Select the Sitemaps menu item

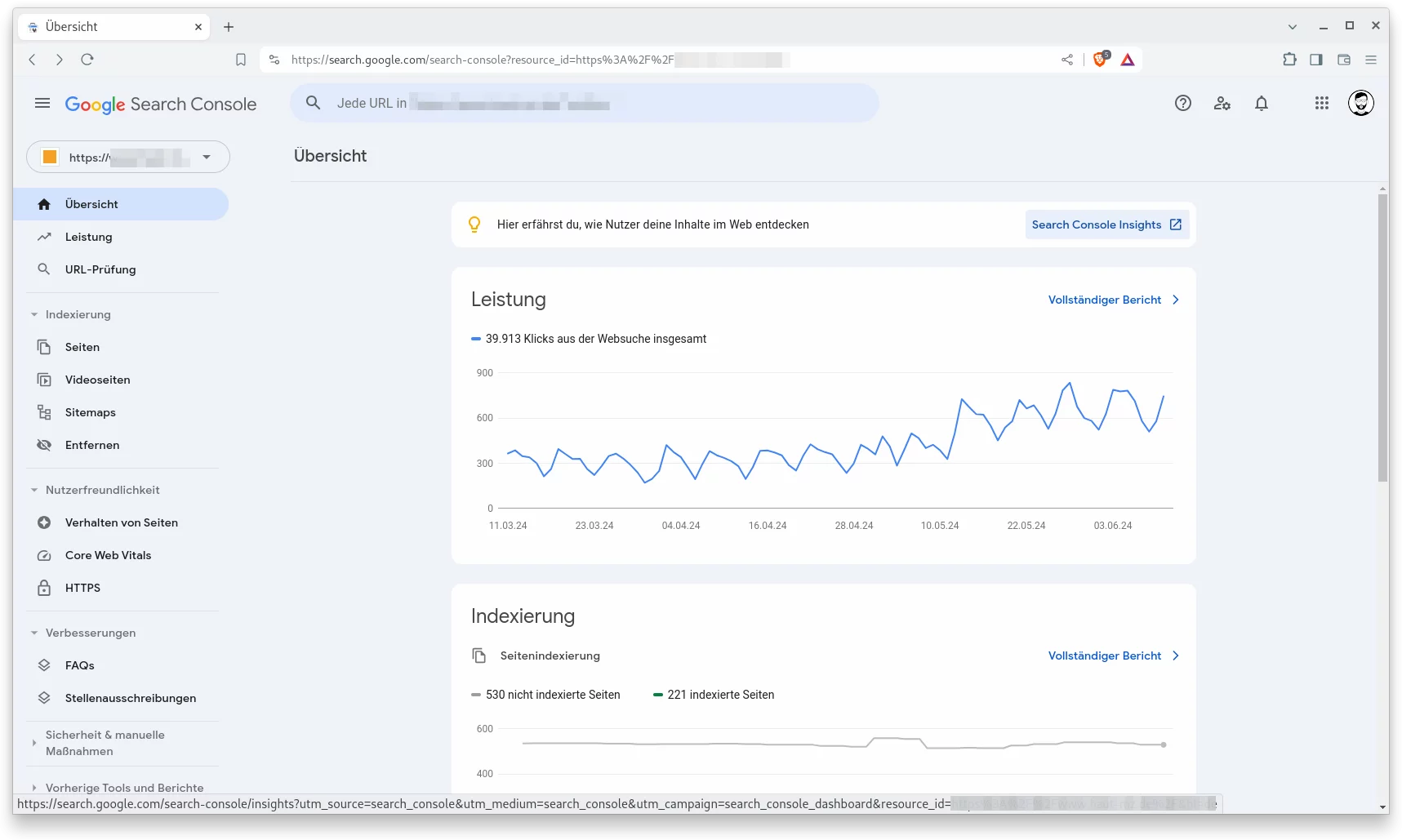[121, 412]
